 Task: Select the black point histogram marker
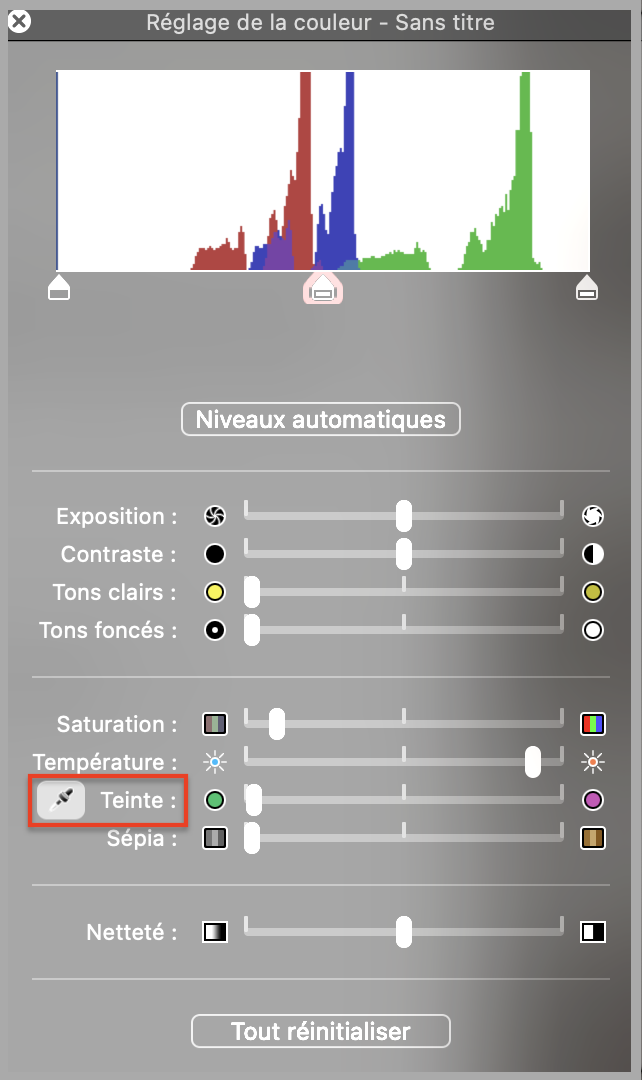click(x=59, y=289)
